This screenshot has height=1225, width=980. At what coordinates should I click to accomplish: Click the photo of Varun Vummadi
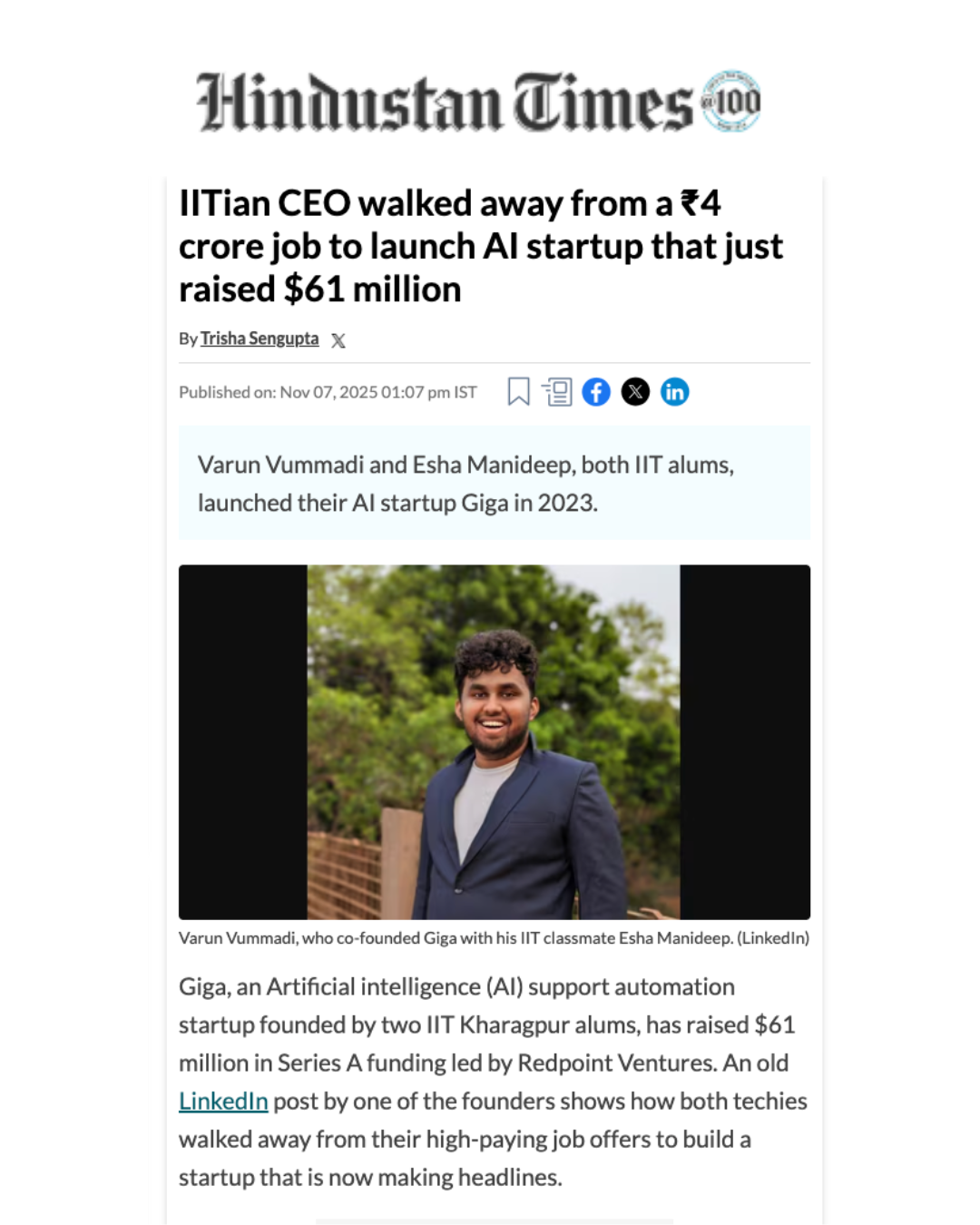click(x=494, y=741)
